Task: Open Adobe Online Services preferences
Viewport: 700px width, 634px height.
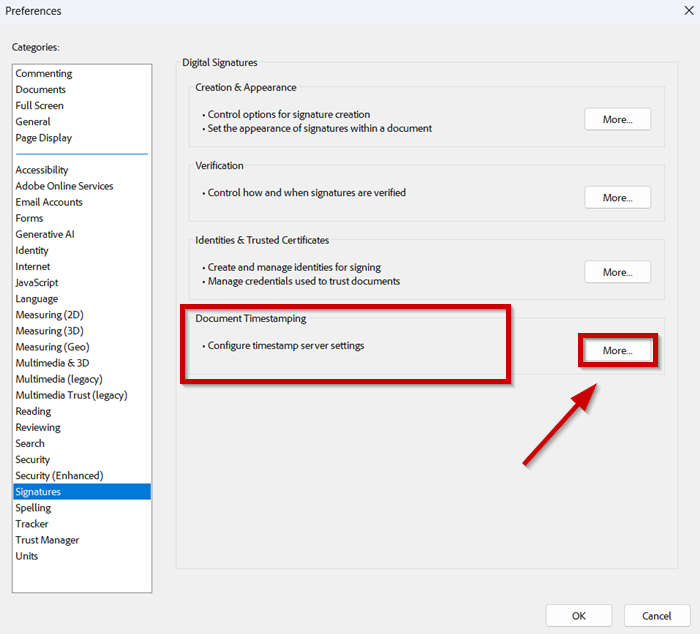Action: [64, 186]
